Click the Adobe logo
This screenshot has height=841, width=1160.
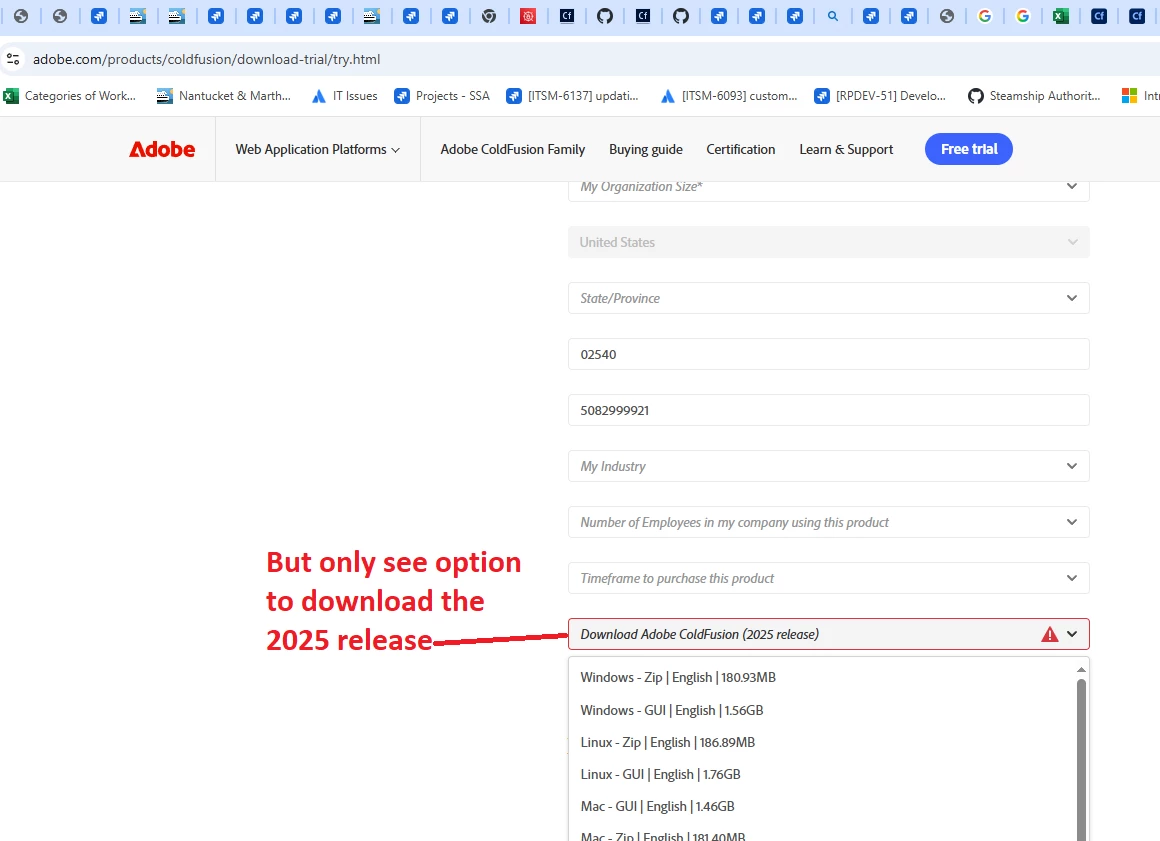pos(162,149)
